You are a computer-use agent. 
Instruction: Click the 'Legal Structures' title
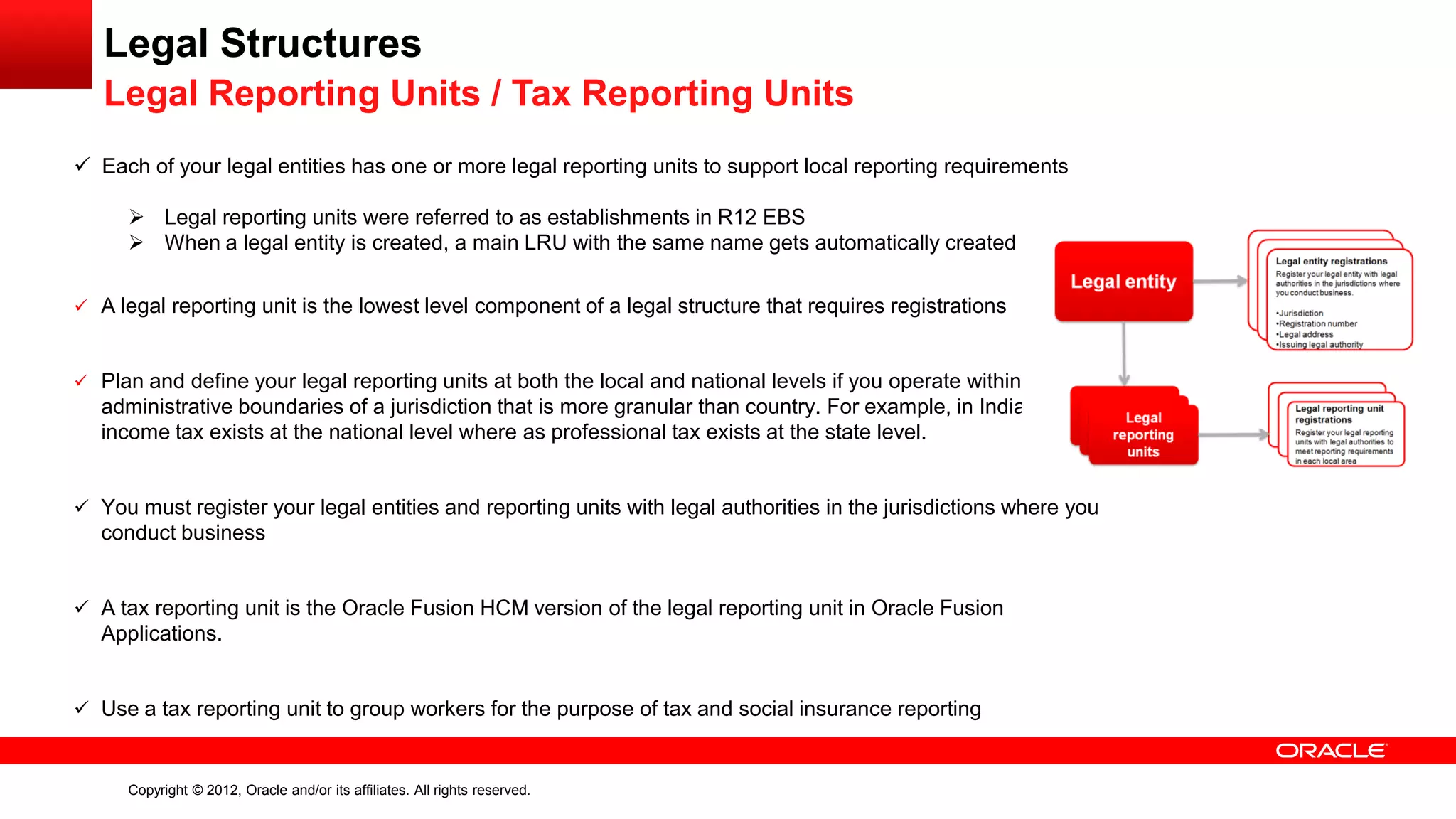click(262, 43)
